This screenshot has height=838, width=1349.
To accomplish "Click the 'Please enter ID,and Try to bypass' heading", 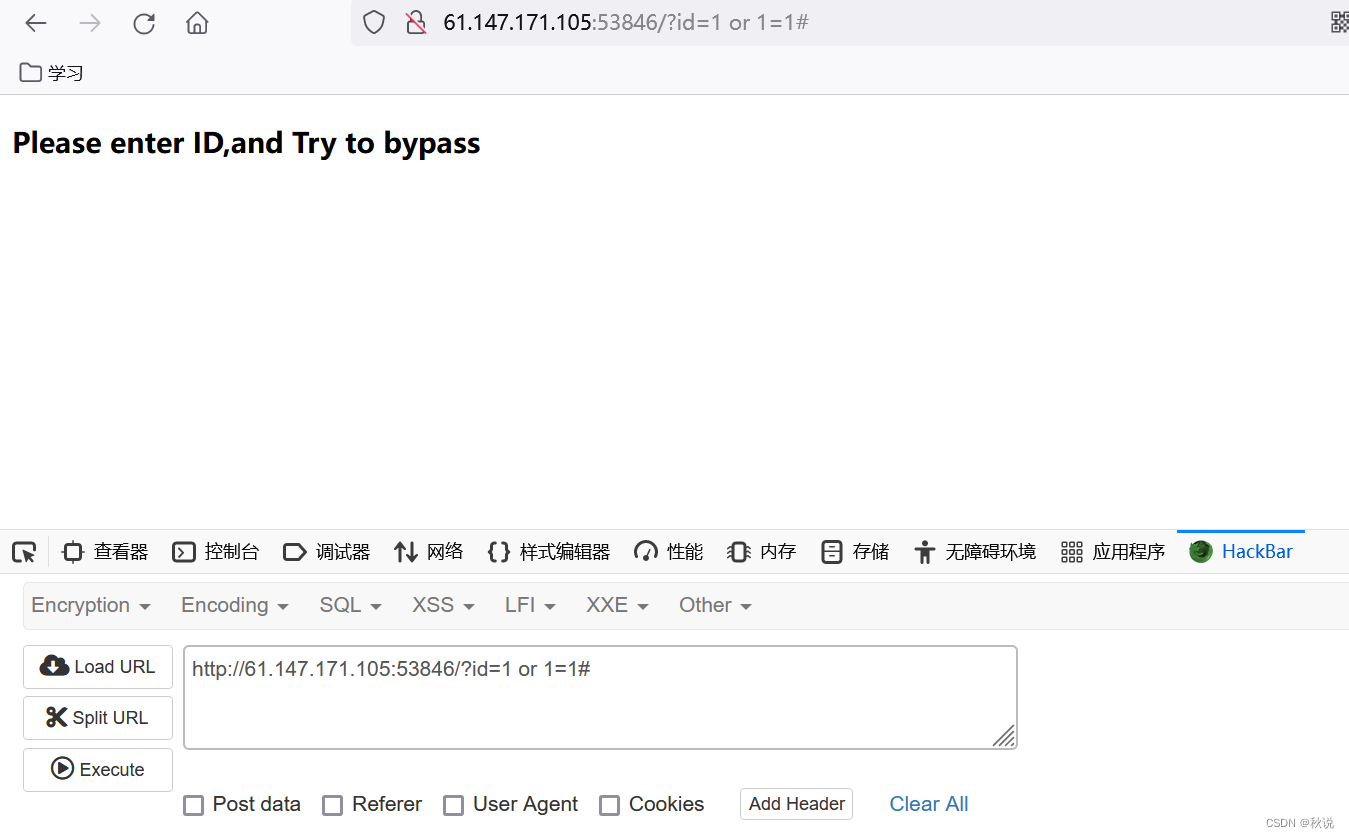I will [x=246, y=143].
